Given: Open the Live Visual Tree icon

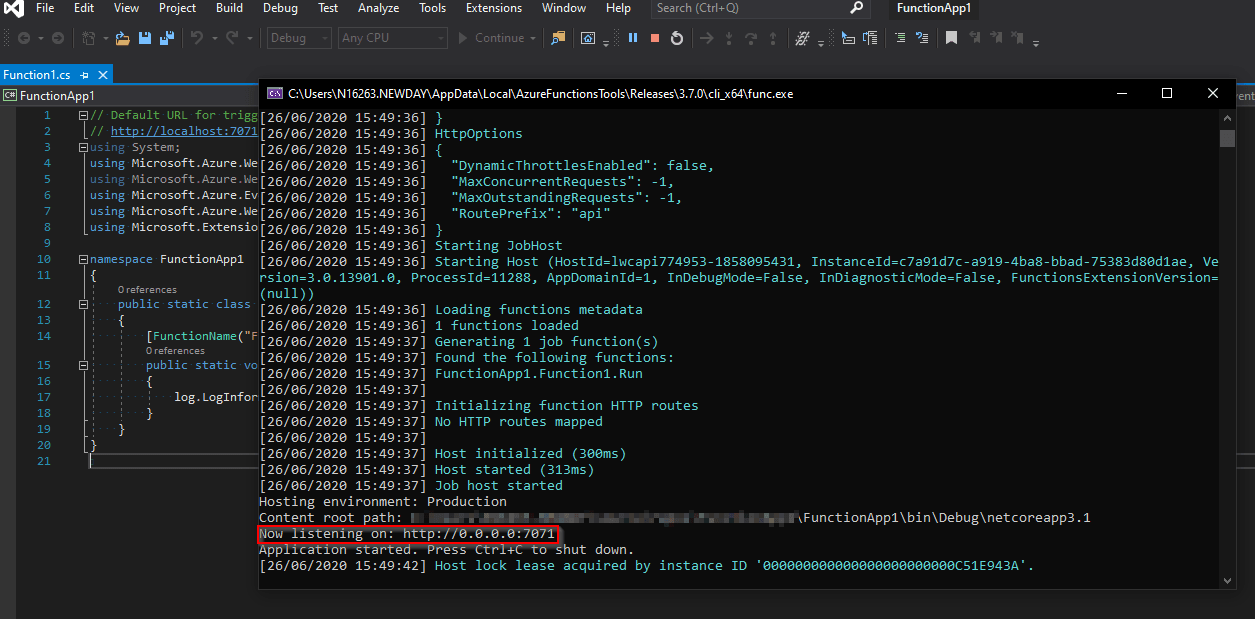Looking at the screenshot, I should pos(588,38).
